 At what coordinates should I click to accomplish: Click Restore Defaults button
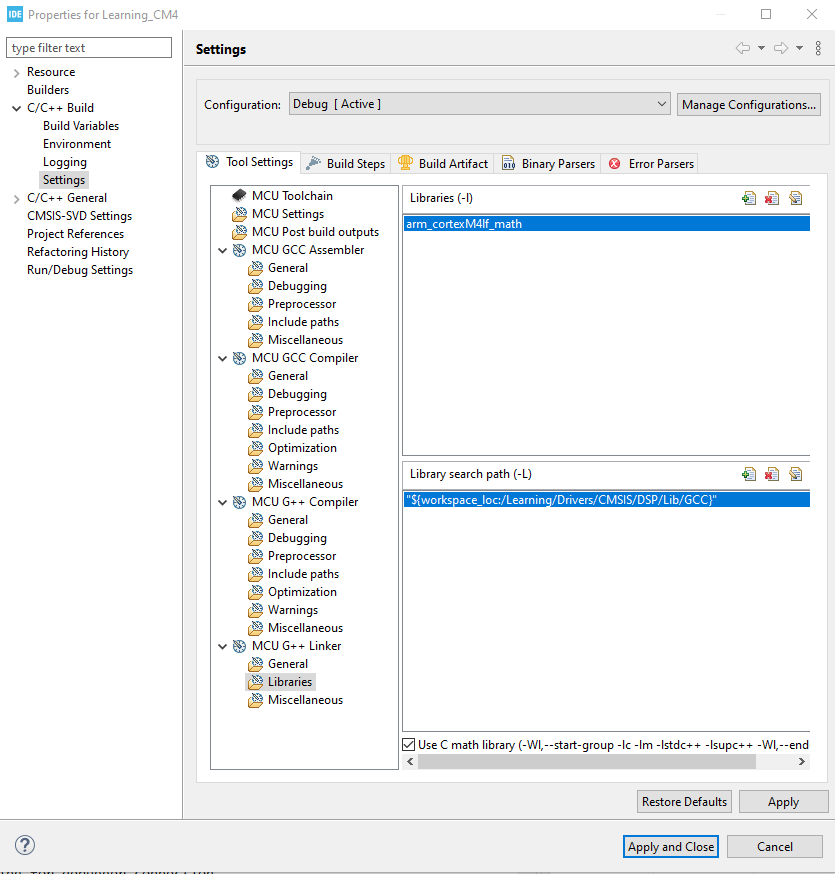tap(684, 802)
